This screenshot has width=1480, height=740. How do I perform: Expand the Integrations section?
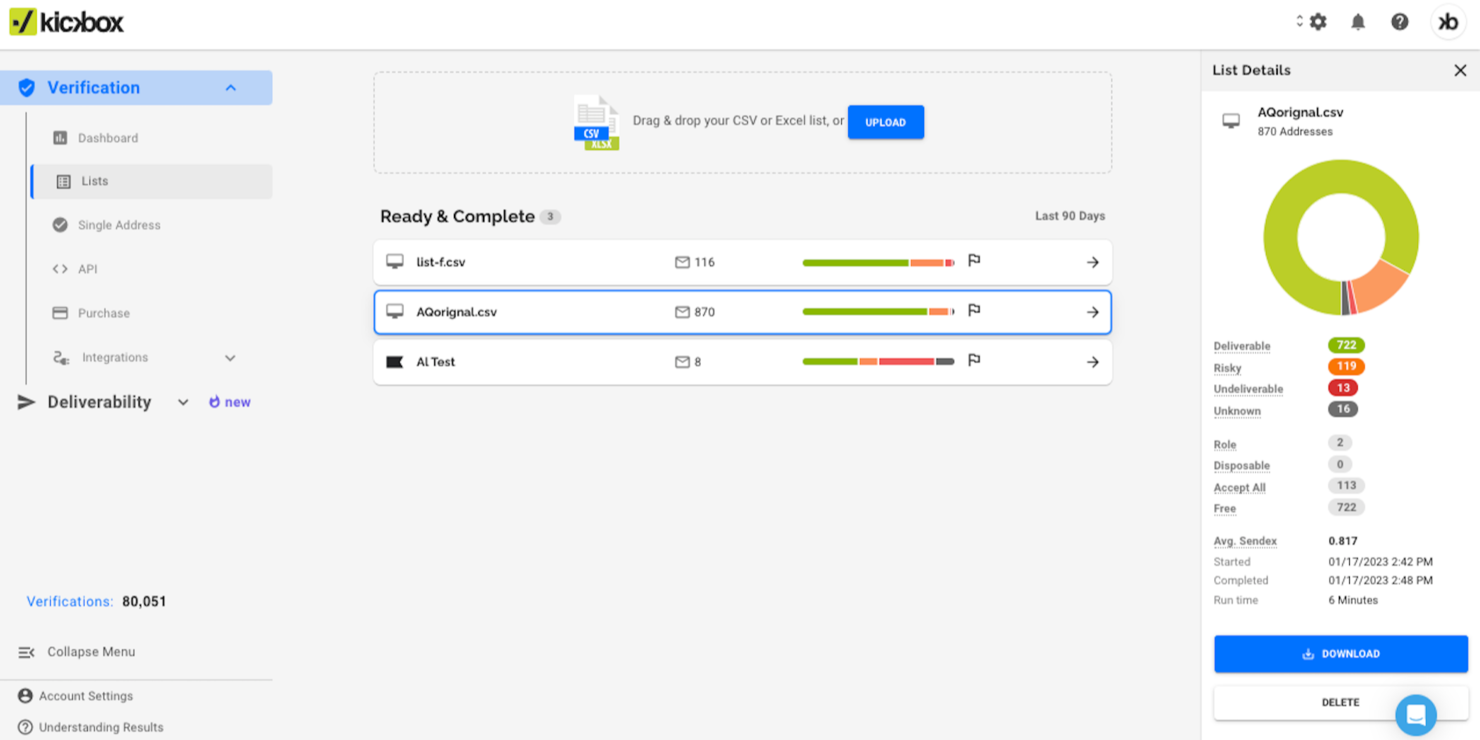click(230, 357)
